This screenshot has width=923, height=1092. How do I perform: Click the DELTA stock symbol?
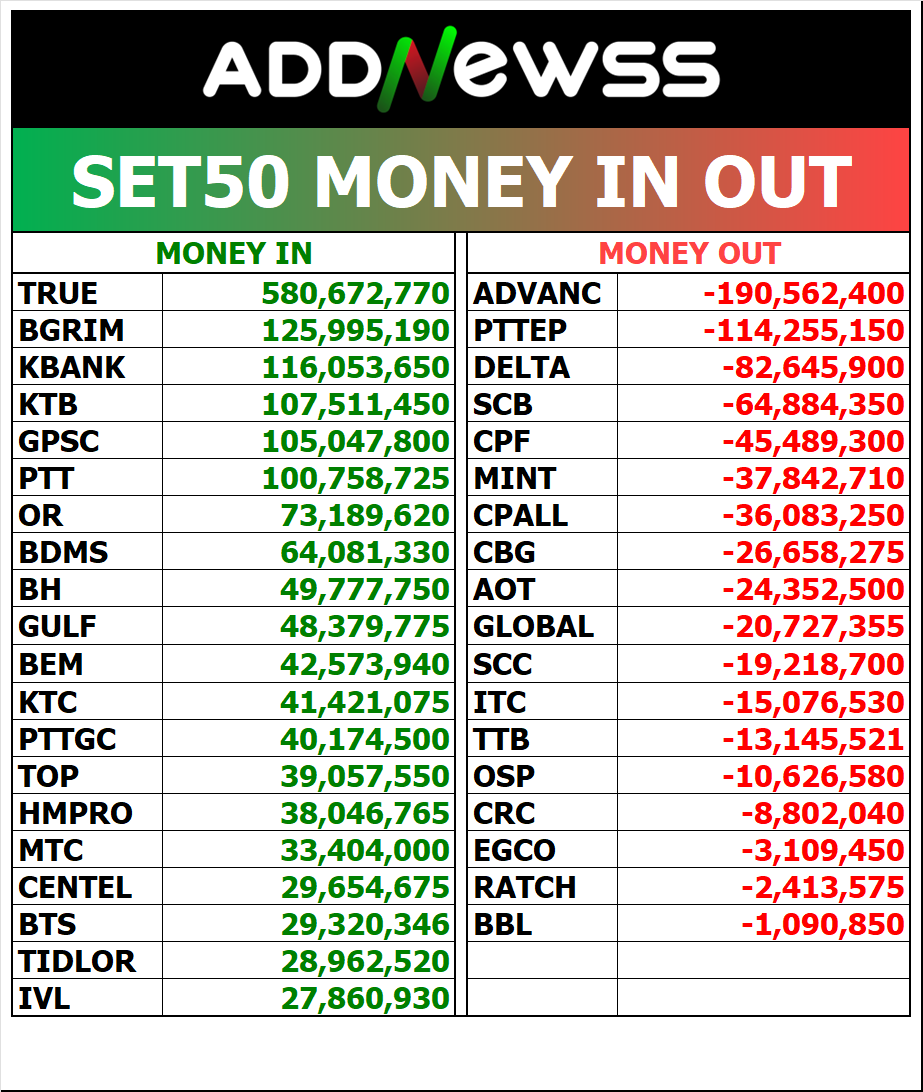coord(521,367)
